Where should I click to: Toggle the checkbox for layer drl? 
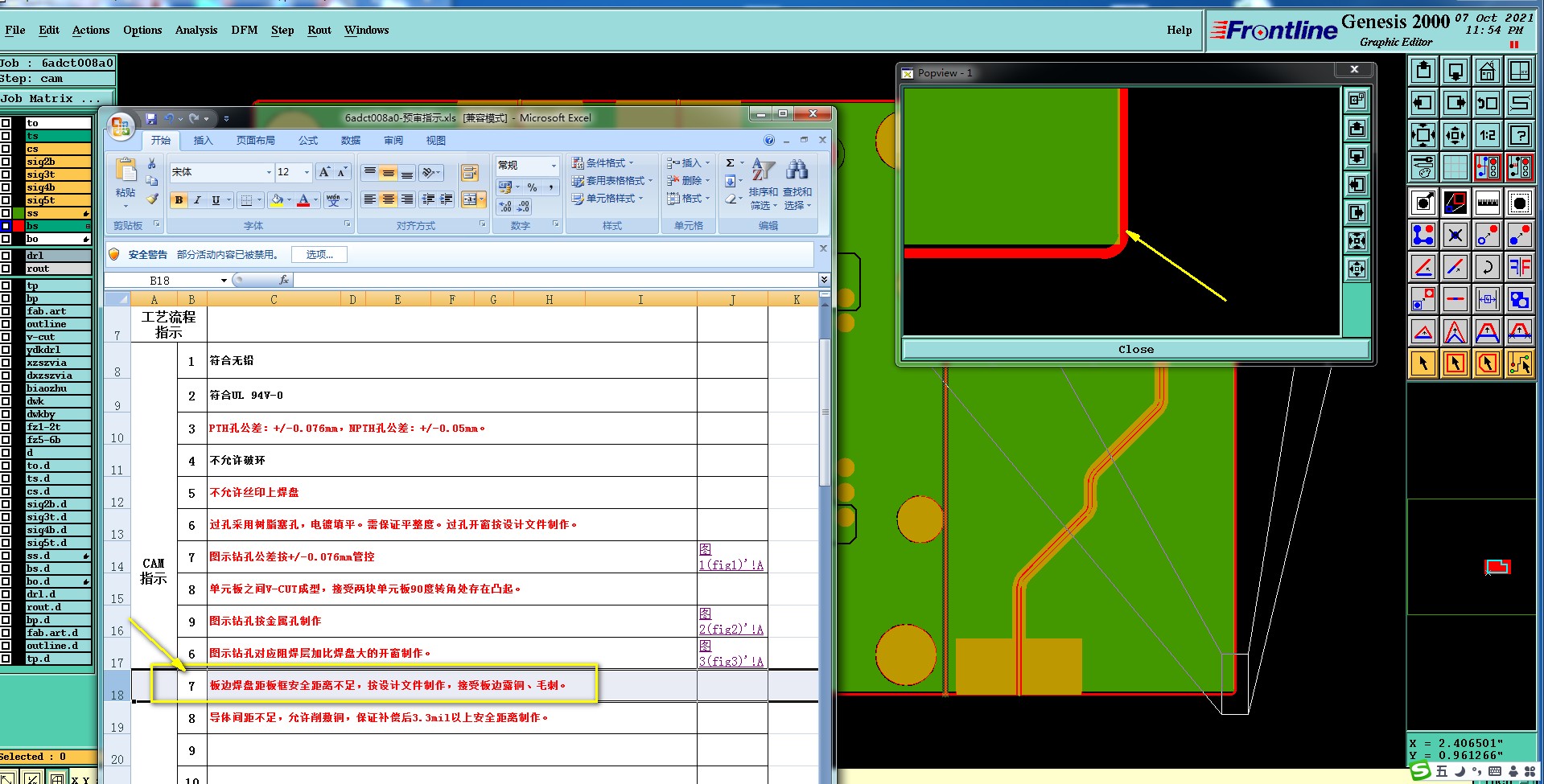6,256
